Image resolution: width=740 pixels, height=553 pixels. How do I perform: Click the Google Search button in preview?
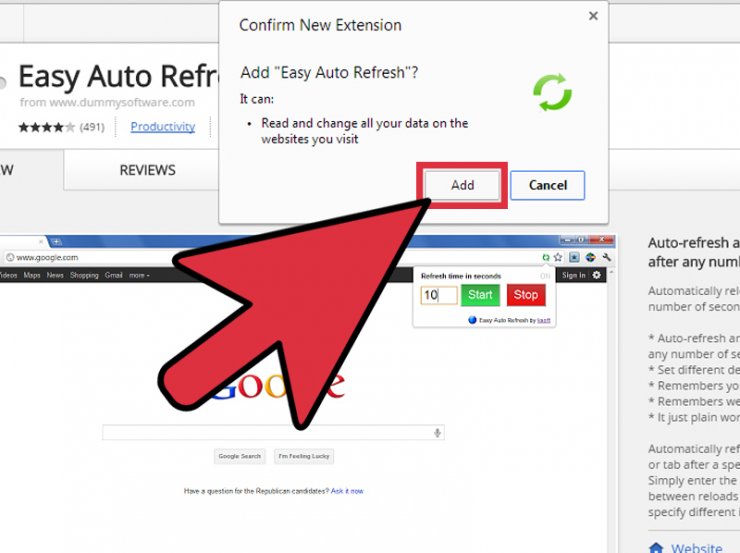pyautogui.click(x=239, y=456)
